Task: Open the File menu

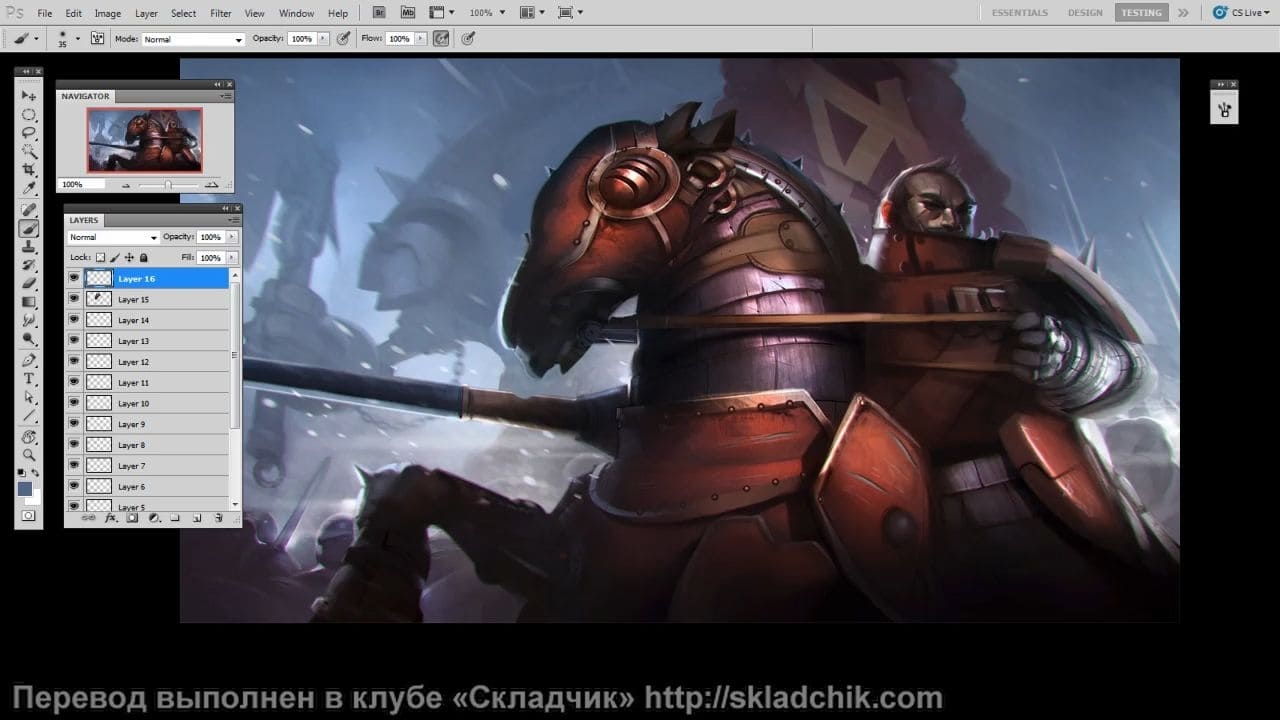Action: tap(45, 13)
